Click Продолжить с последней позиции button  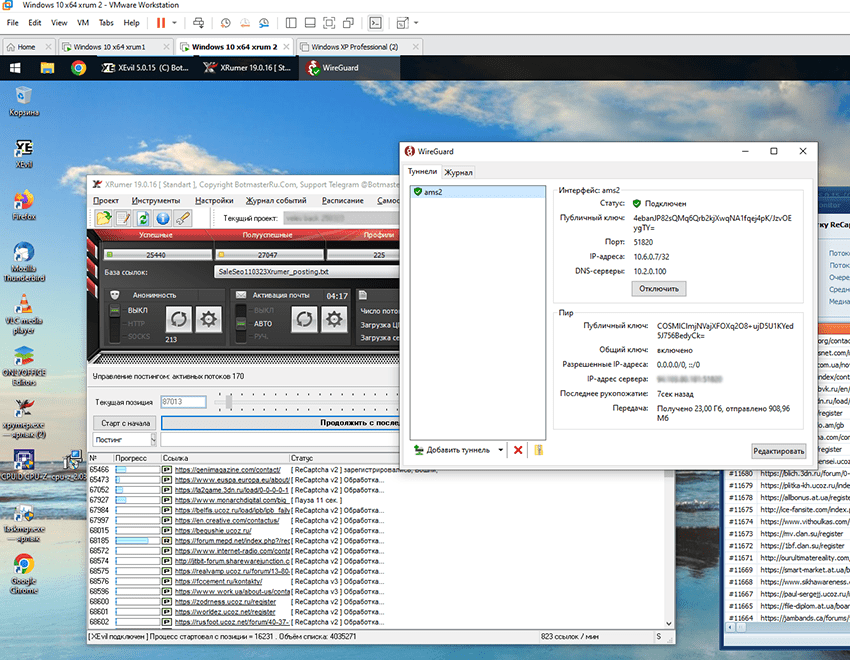(x=280, y=423)
